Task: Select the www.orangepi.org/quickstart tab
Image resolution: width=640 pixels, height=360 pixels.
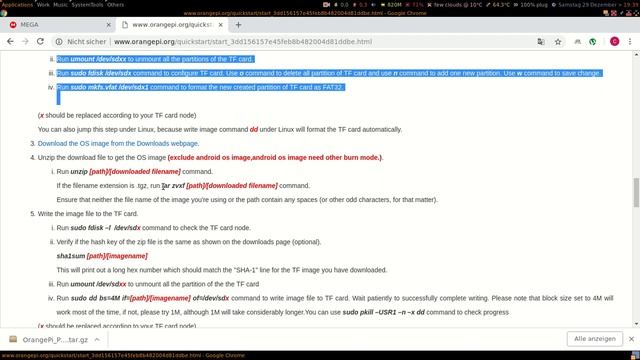Action: 172,25
